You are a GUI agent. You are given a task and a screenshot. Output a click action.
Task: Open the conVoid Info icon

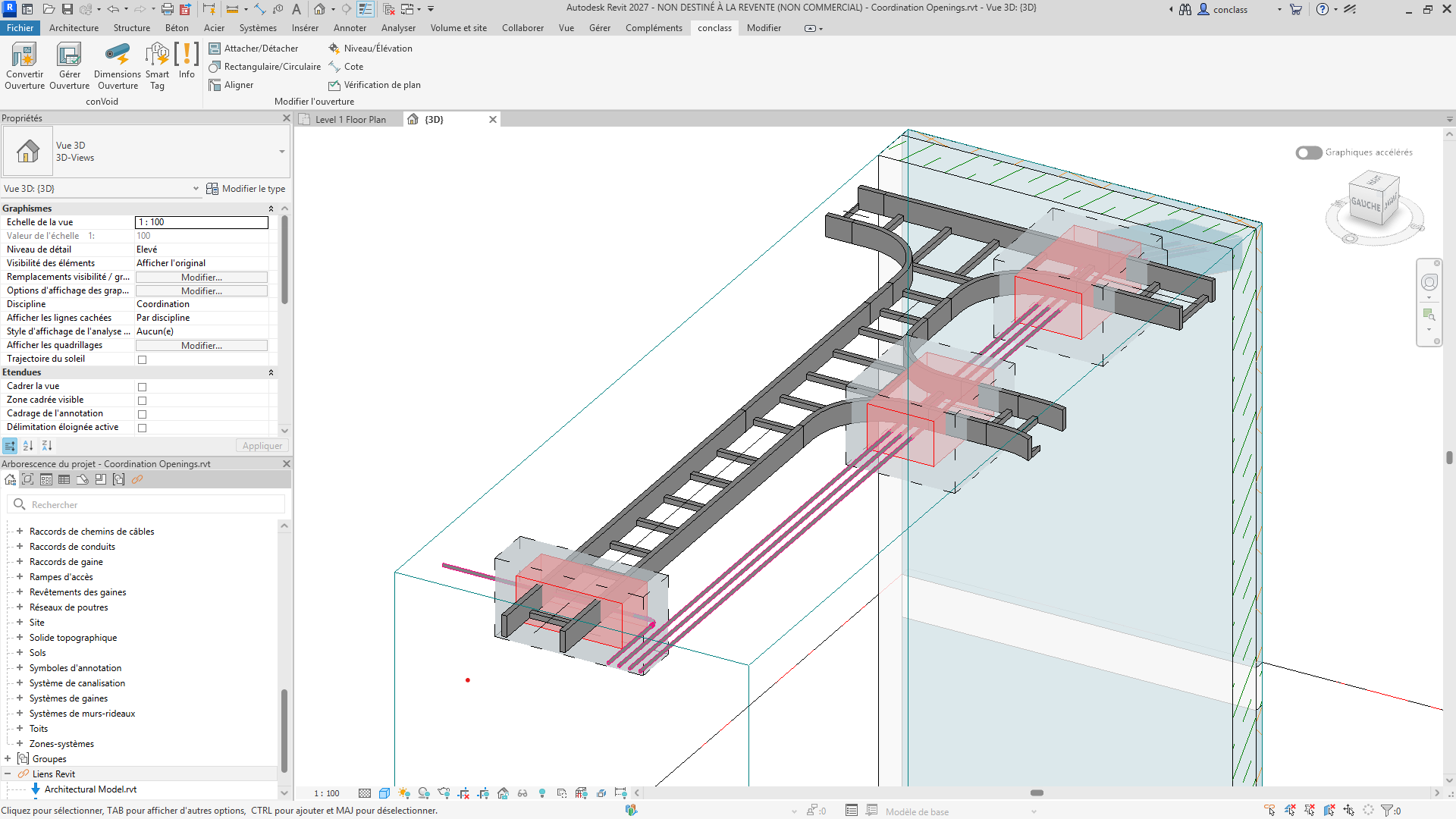point(187,55)
